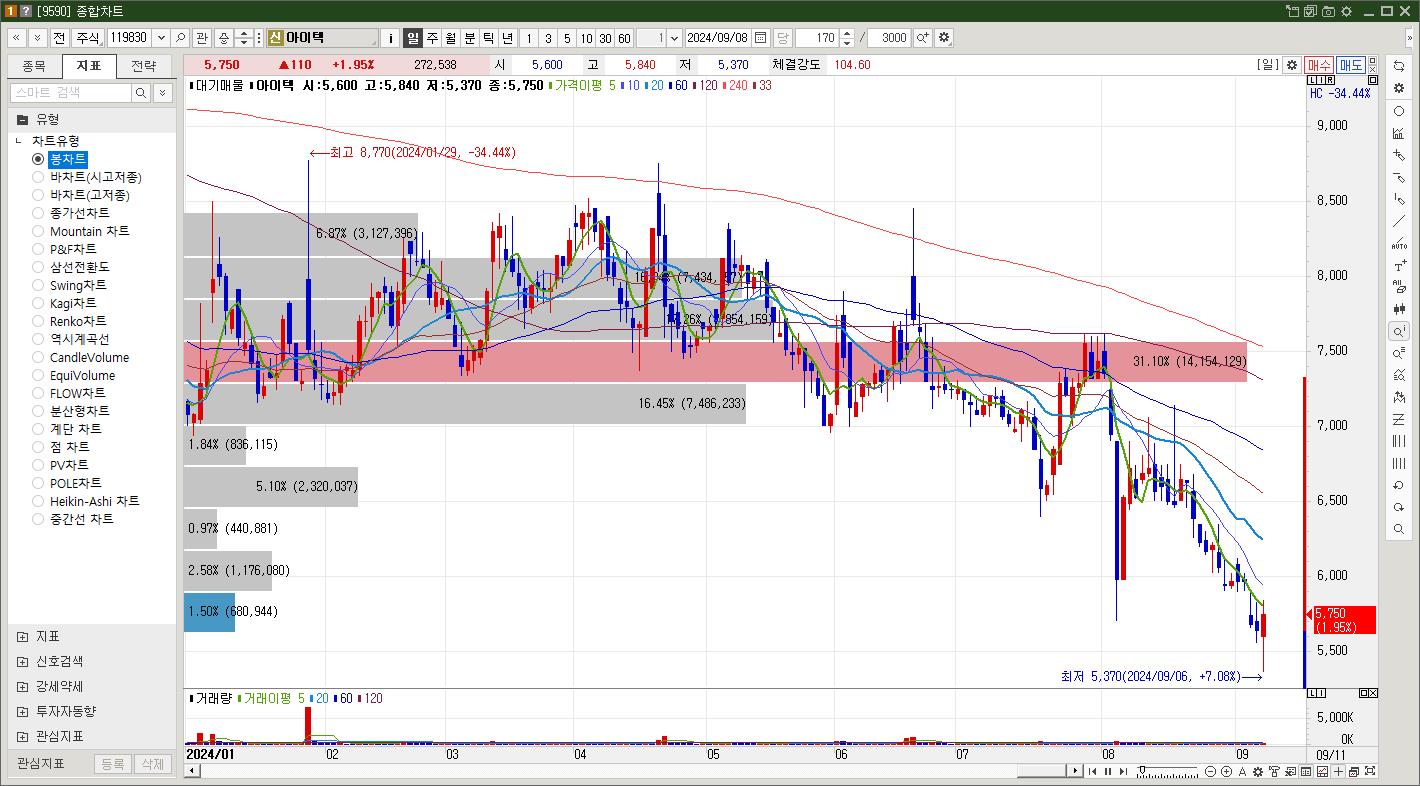Expand the 신호검색 tree section
The height and width of the screenshot is (786, 1420).
click(x=22, y=661)
